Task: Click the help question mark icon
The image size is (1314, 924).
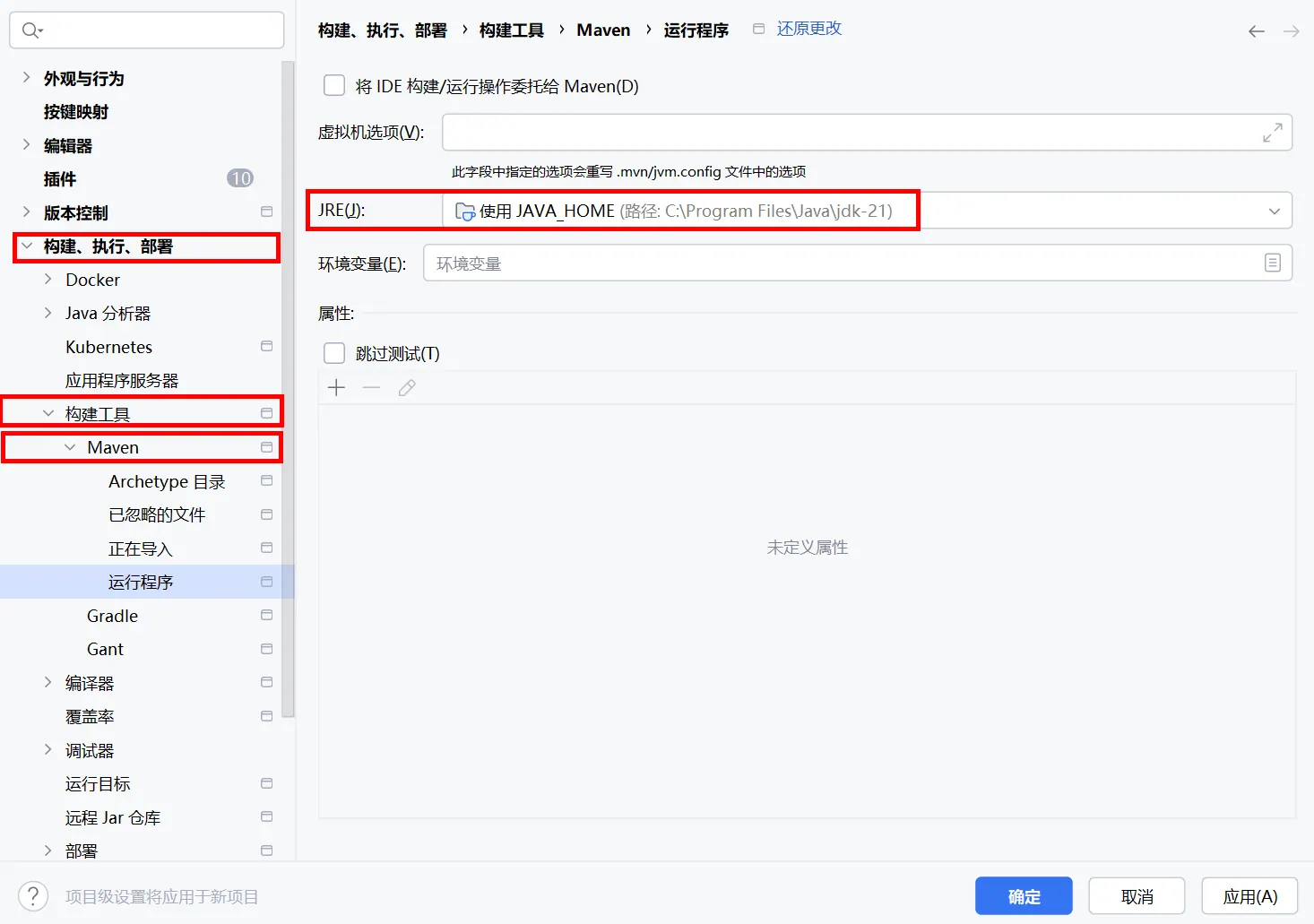Action: click(x=33, y=896)
